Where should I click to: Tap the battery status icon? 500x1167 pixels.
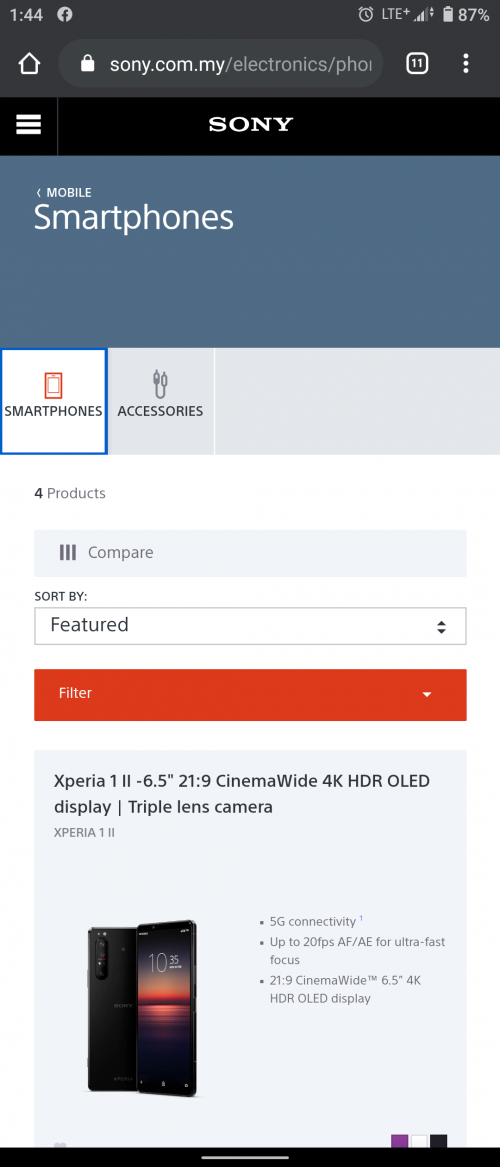pos(448,14)
